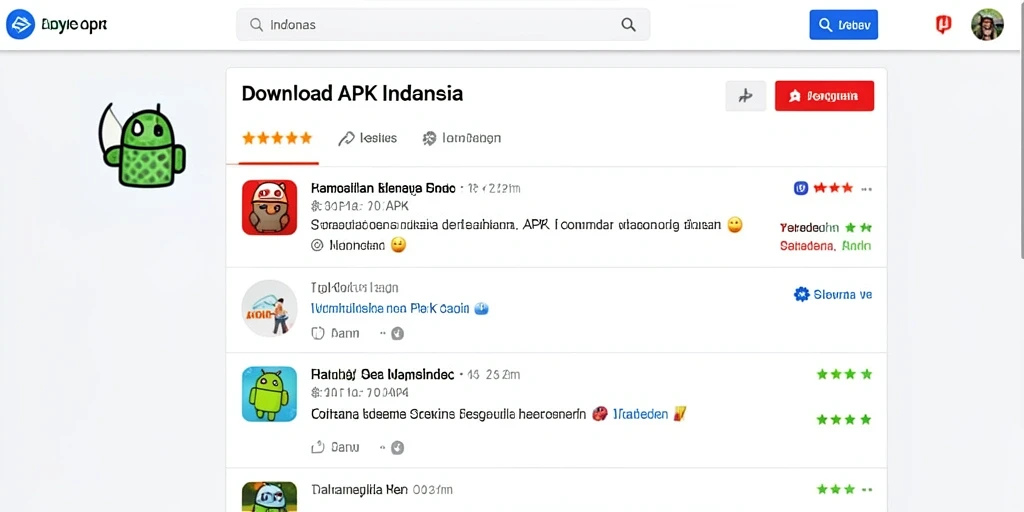The width and height of the screenshot is (1024, 512).
Task: Click the Slovrna ve verified badge link
Action: point(833,295)
